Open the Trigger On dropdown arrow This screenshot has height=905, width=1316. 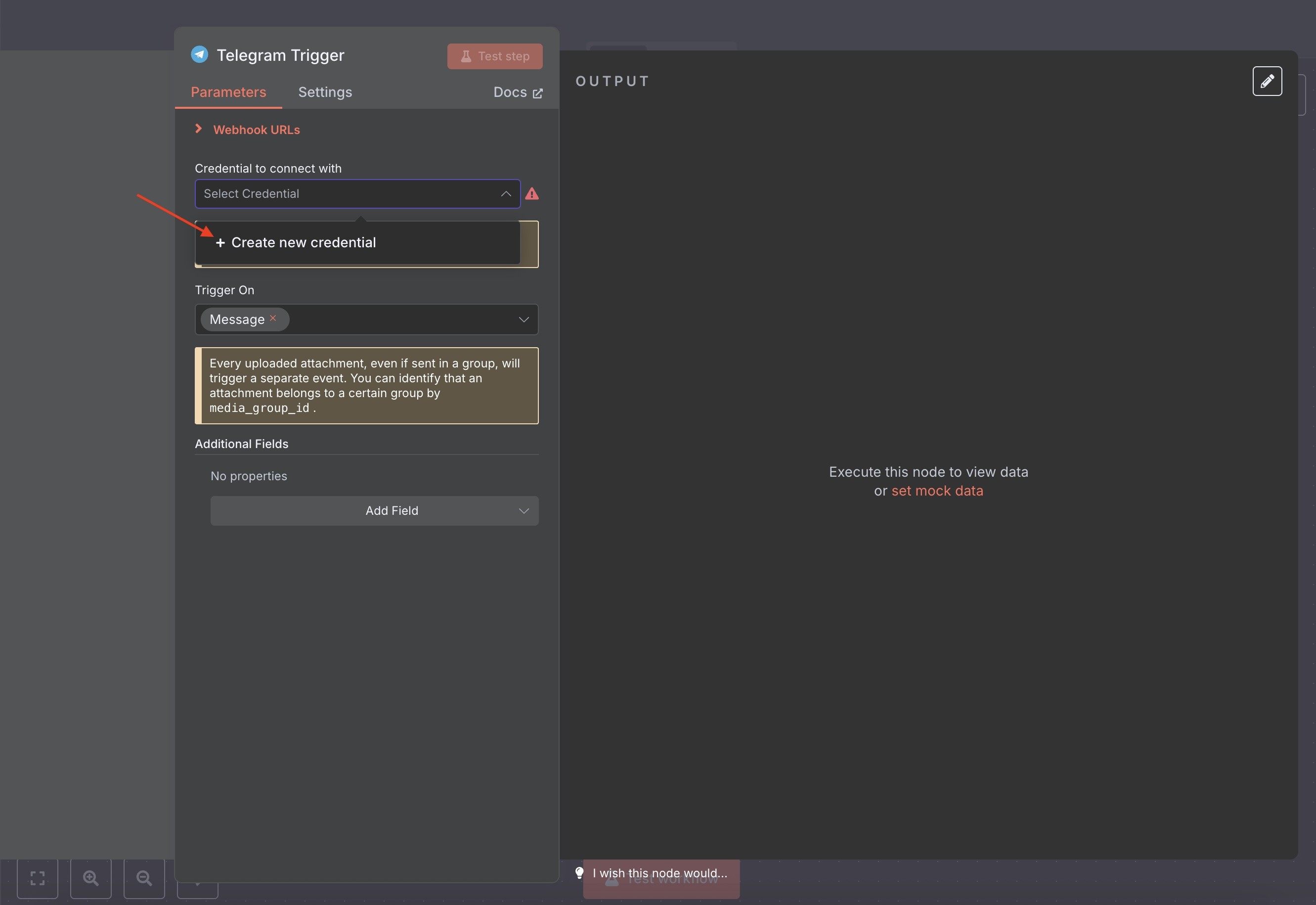pyautogui.click(x=524, y=320)
